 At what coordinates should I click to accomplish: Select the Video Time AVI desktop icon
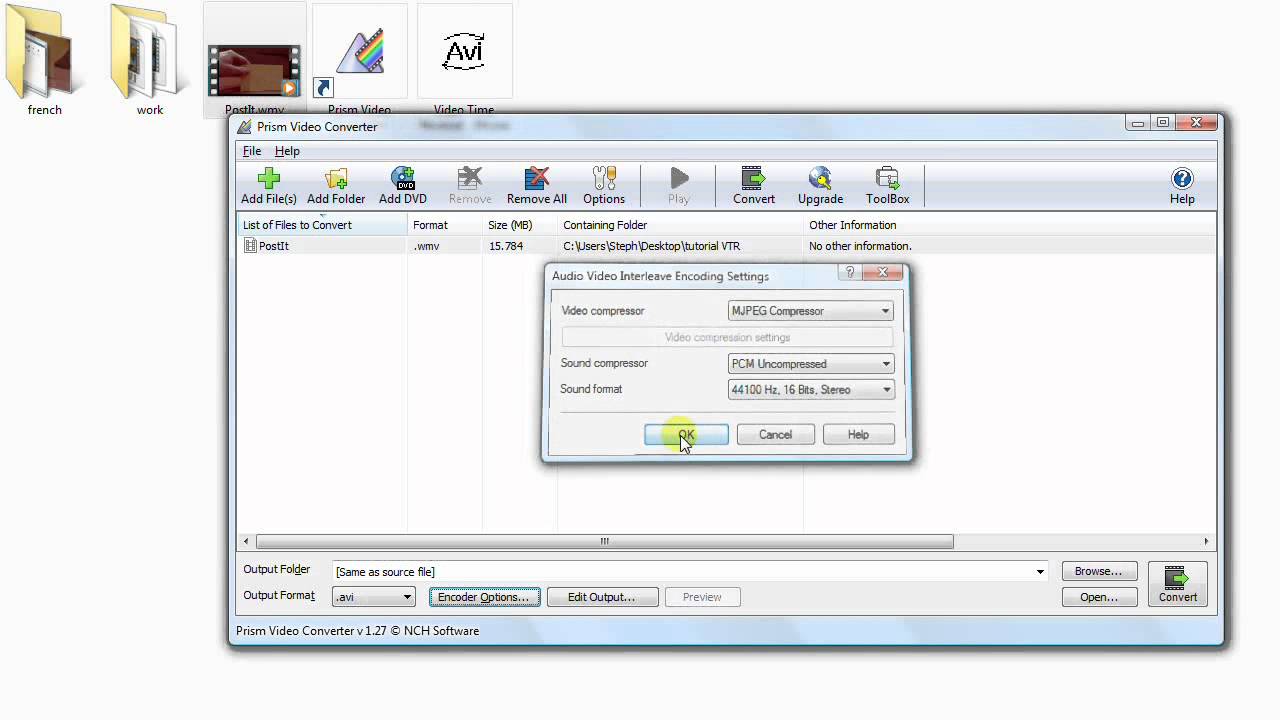pyautogui.click(x=464, y=60)
